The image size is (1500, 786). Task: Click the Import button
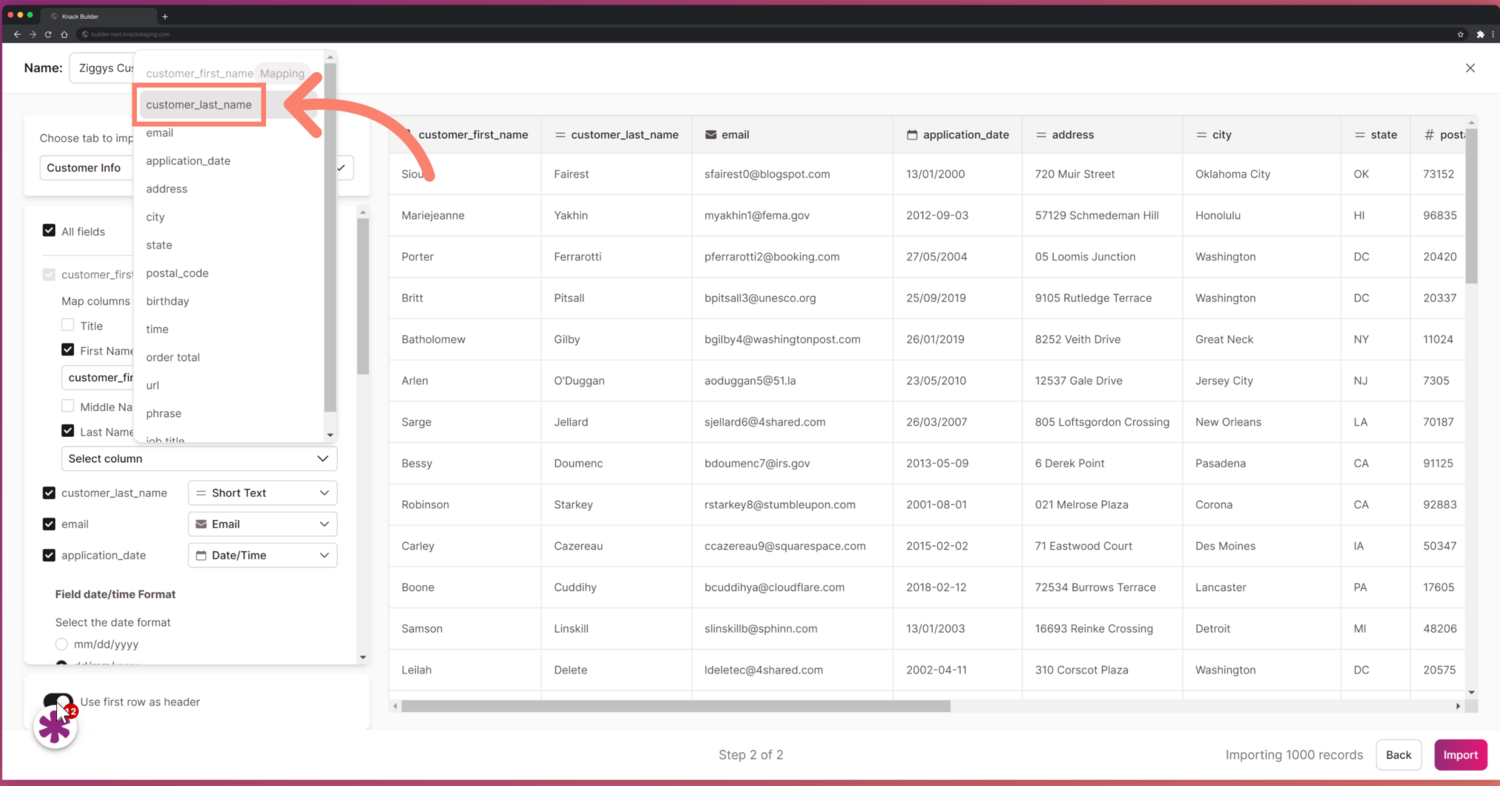[x=1461, y=755]
